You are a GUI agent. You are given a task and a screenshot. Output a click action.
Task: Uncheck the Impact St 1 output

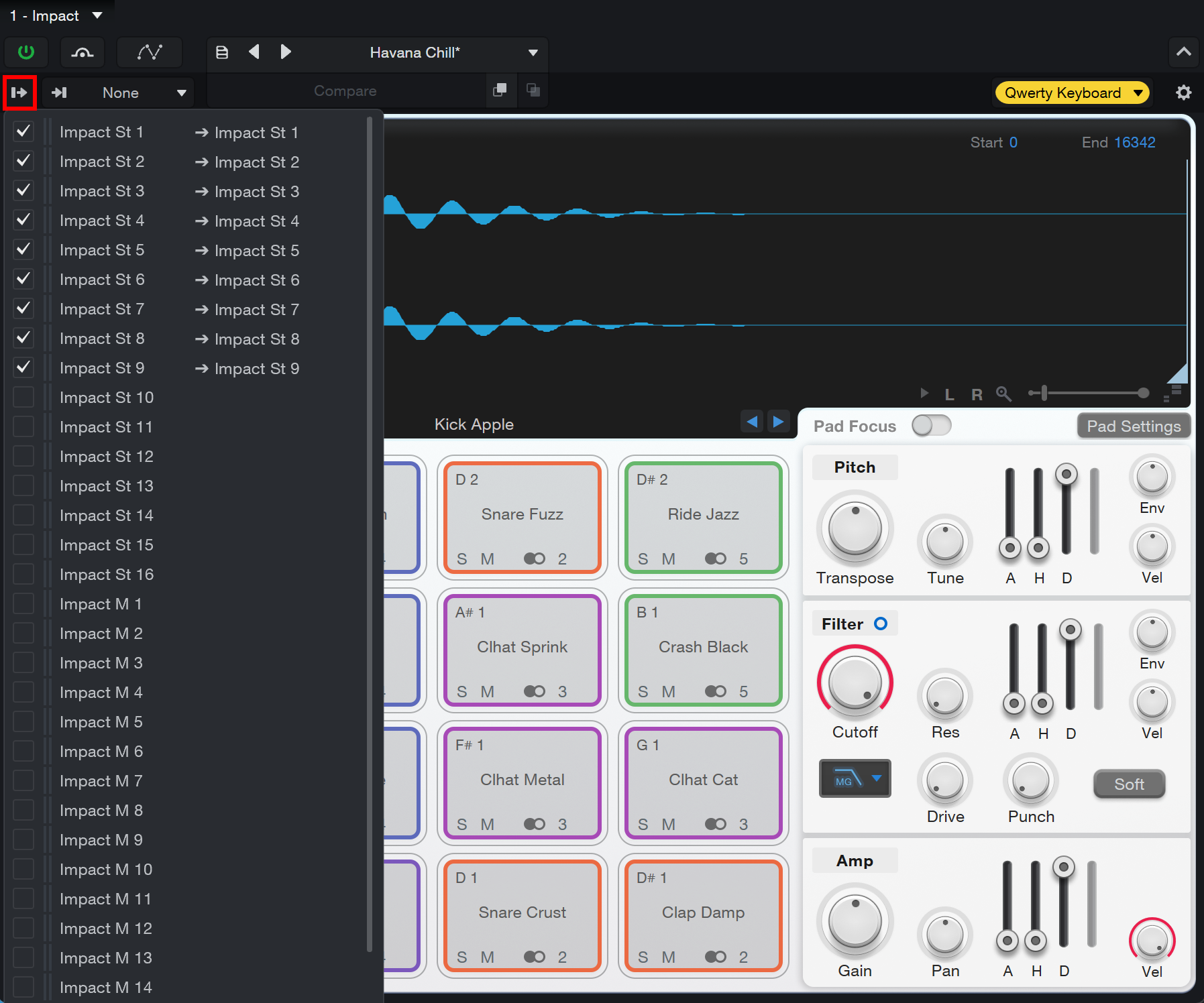point(23,131)
